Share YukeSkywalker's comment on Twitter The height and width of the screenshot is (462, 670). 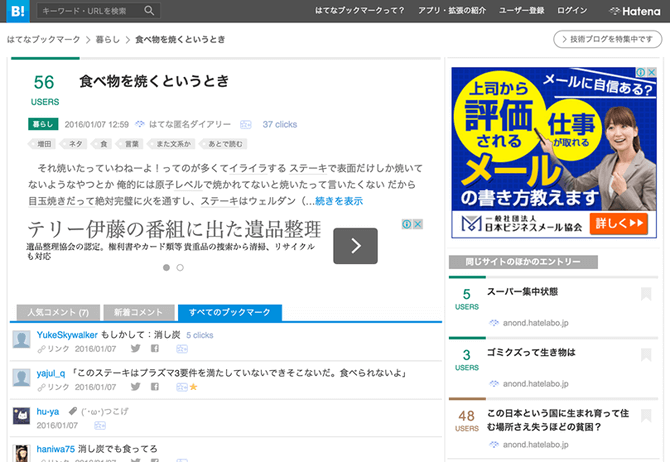[x=132, y=348]
